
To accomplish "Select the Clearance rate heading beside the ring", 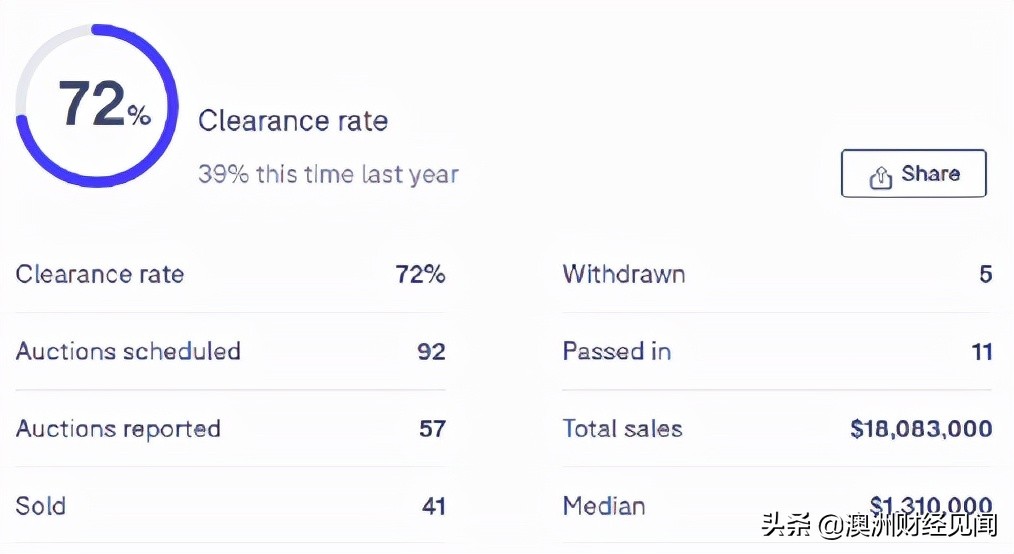I will [x=292, y=121].
